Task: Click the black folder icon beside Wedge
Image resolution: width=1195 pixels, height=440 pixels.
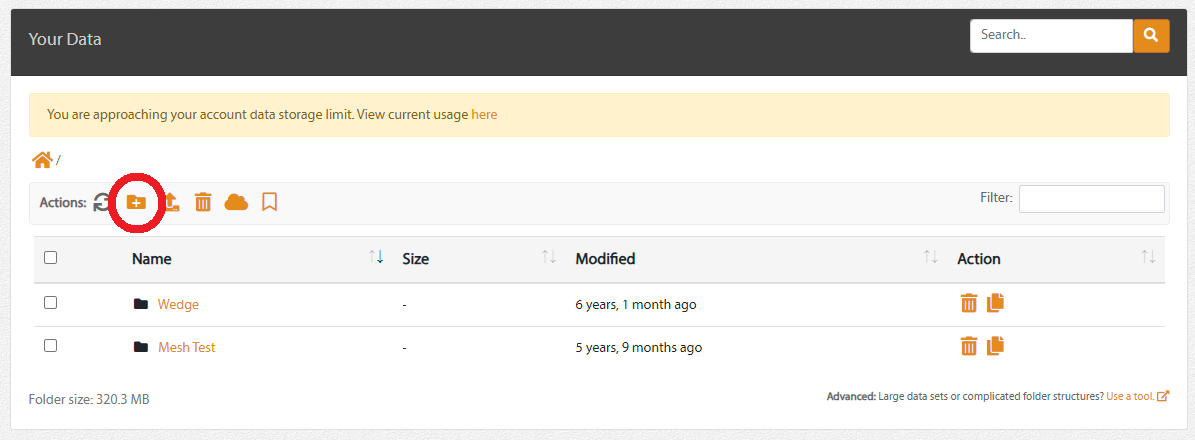Action: click(141, 304)
